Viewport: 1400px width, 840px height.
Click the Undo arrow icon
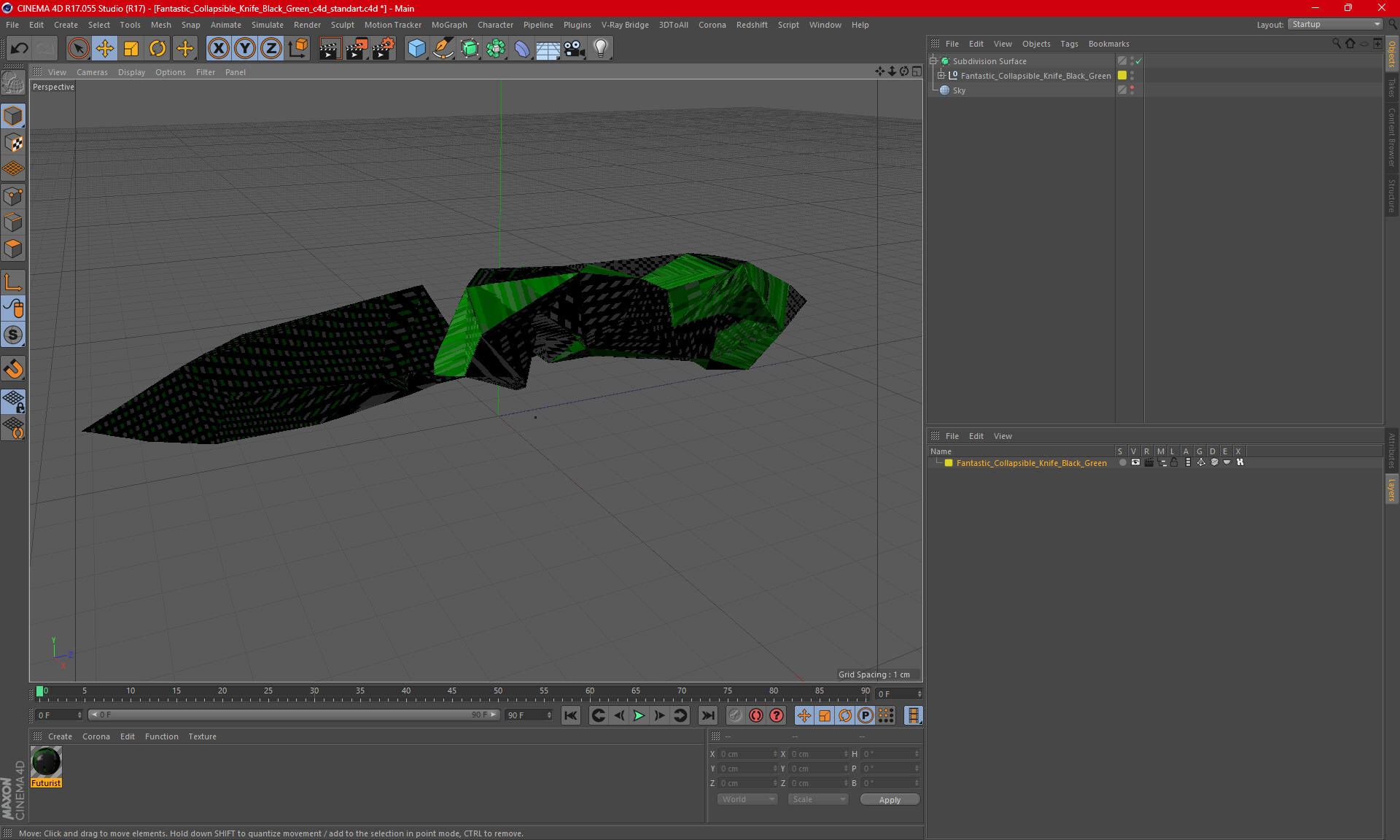click(x=20, y=49)
